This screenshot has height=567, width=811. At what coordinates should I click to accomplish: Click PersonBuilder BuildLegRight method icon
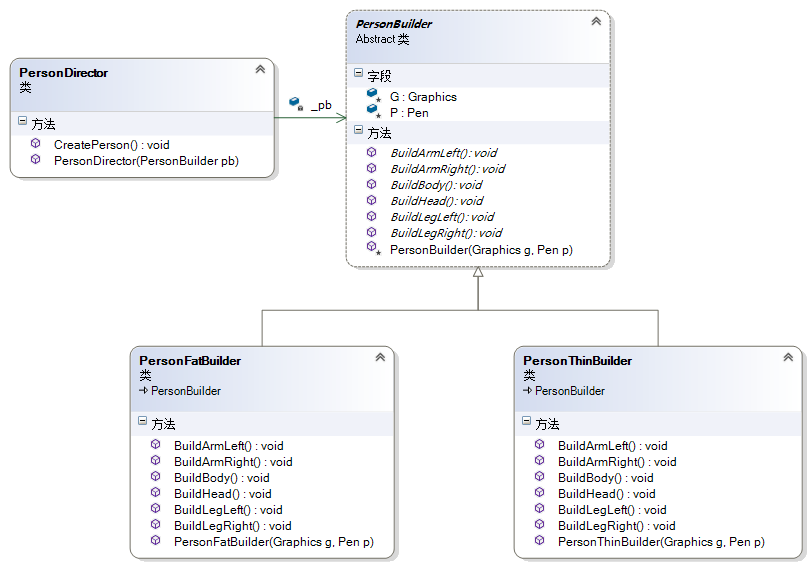point(371,232)
